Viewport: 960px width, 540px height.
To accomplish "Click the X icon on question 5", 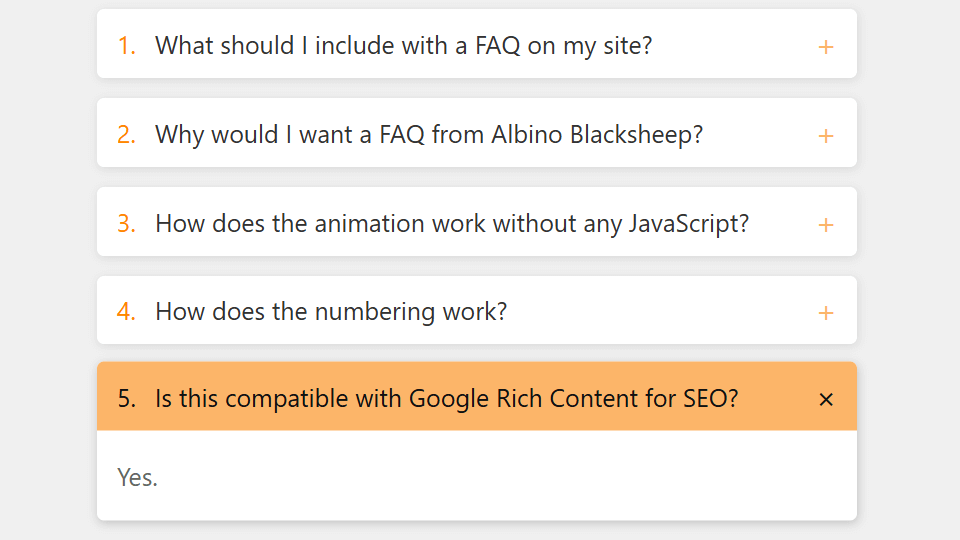I will [826, 400].
